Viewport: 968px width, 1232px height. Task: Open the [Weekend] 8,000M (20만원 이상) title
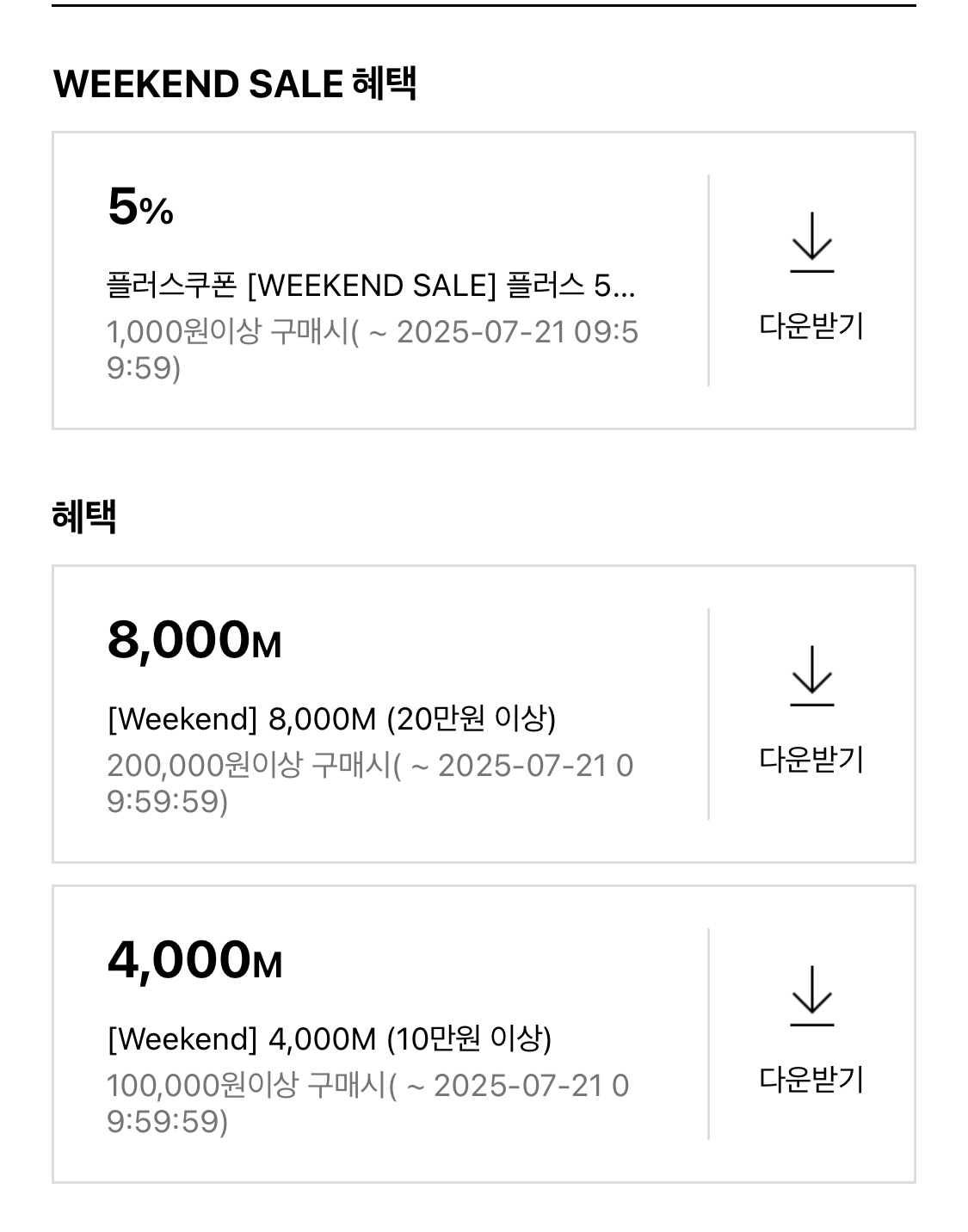pos(331,718)
